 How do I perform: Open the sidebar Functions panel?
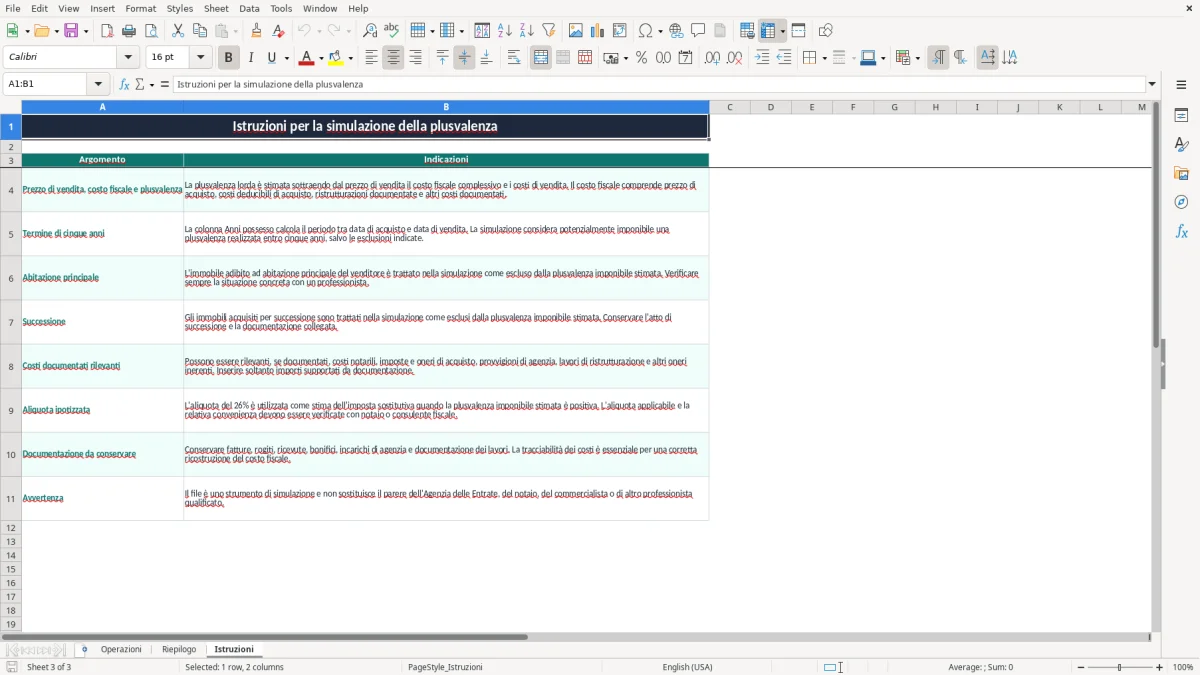coord(1181,232)
